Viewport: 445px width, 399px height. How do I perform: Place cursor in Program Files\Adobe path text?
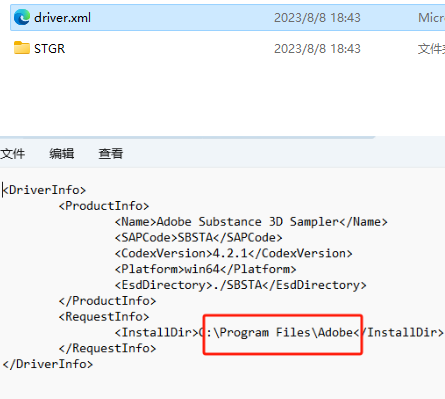click(x=283, y=332)
